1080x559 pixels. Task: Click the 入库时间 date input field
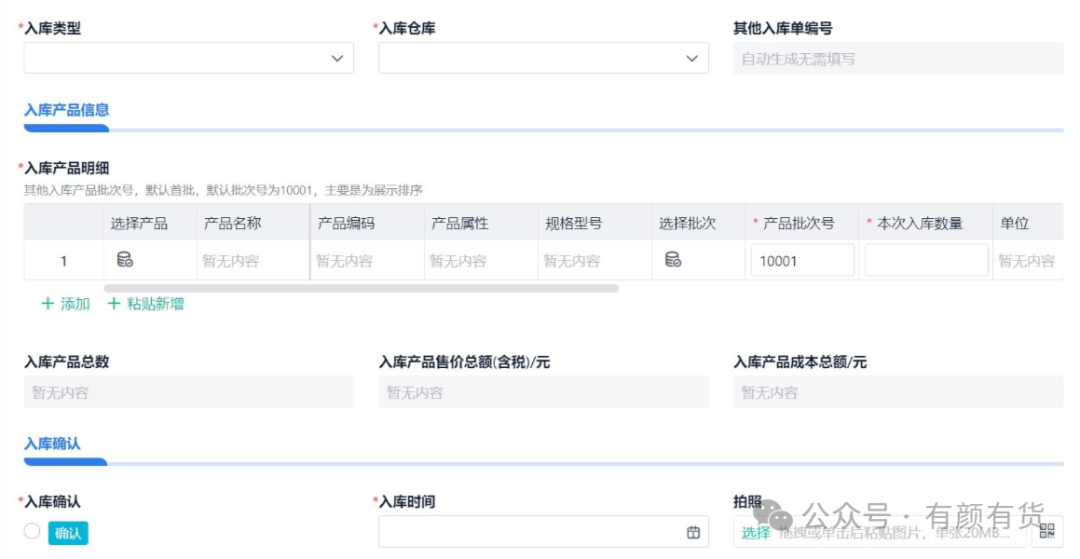point(530,532)
